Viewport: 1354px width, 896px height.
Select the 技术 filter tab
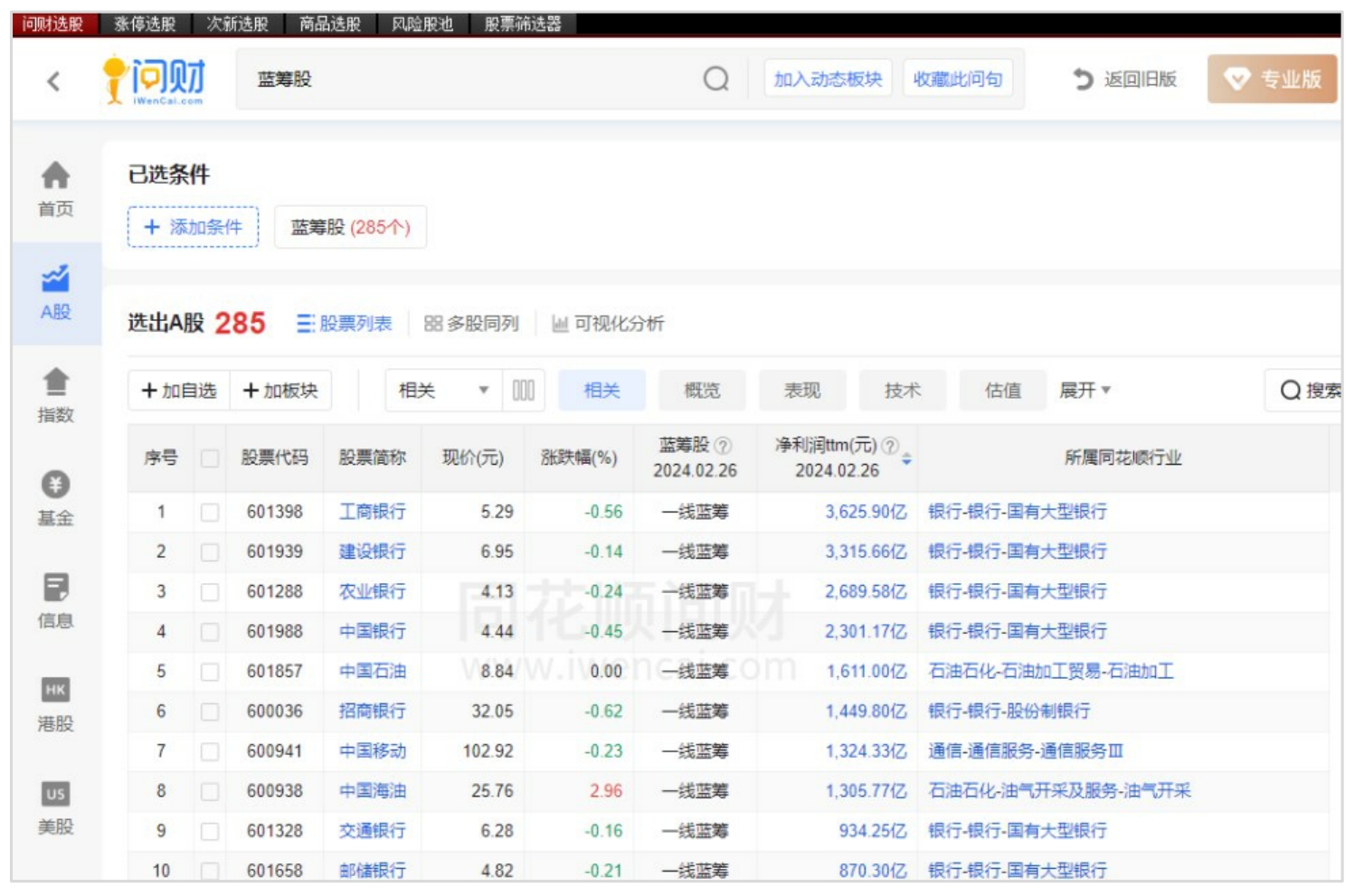tap(903, 391)
